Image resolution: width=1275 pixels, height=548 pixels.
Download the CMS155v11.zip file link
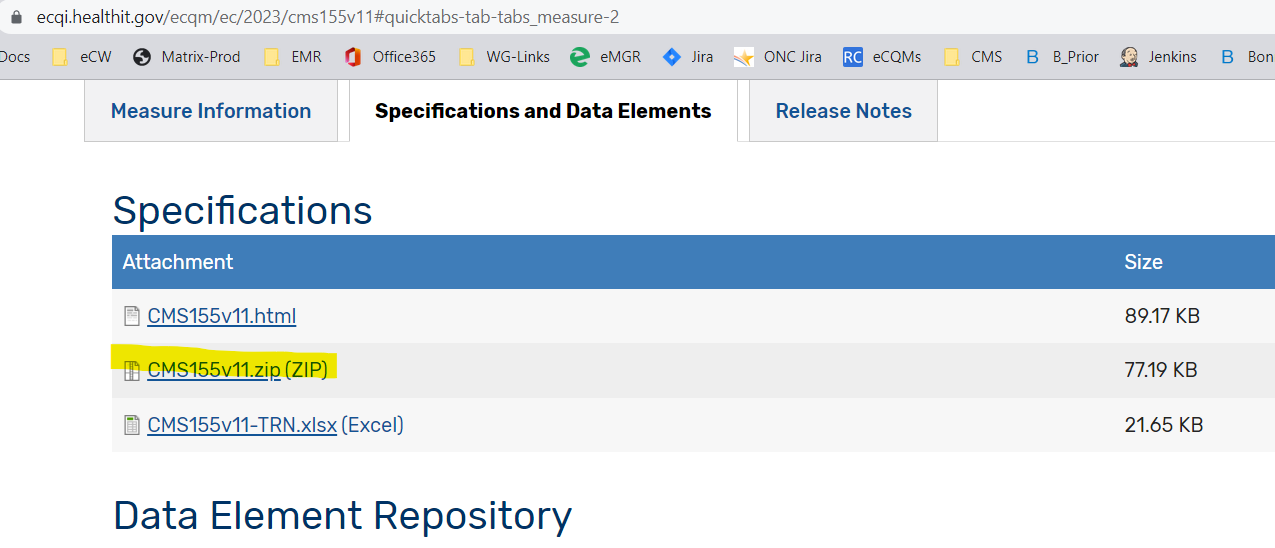[x=214, y=370]
